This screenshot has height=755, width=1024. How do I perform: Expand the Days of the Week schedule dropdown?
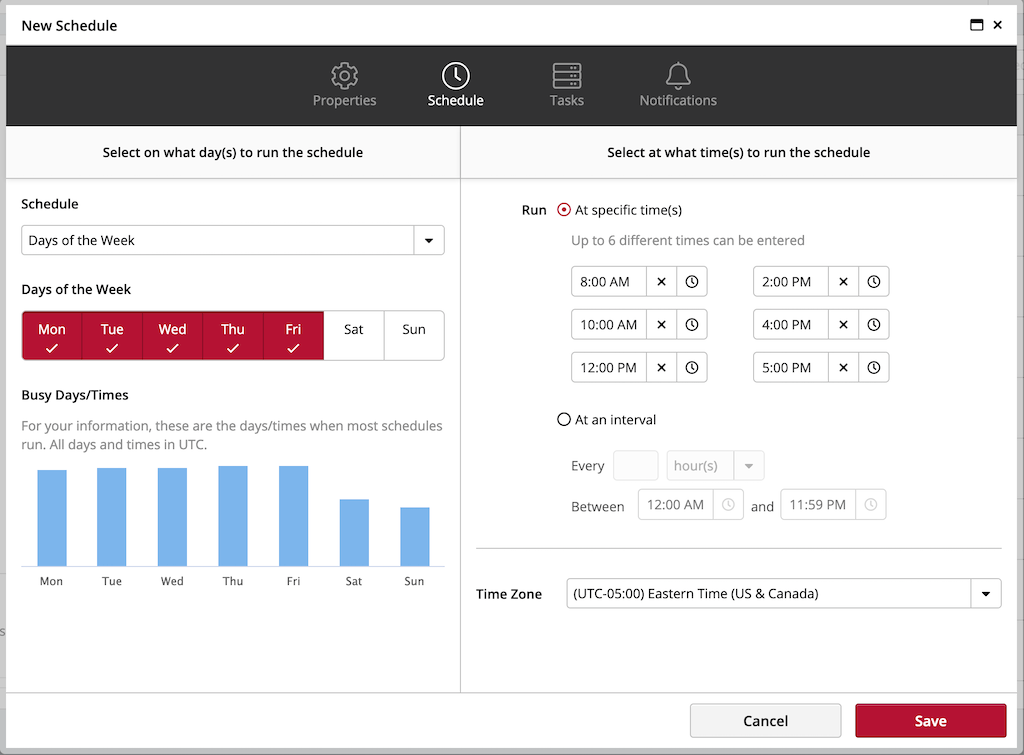[429, 240]
